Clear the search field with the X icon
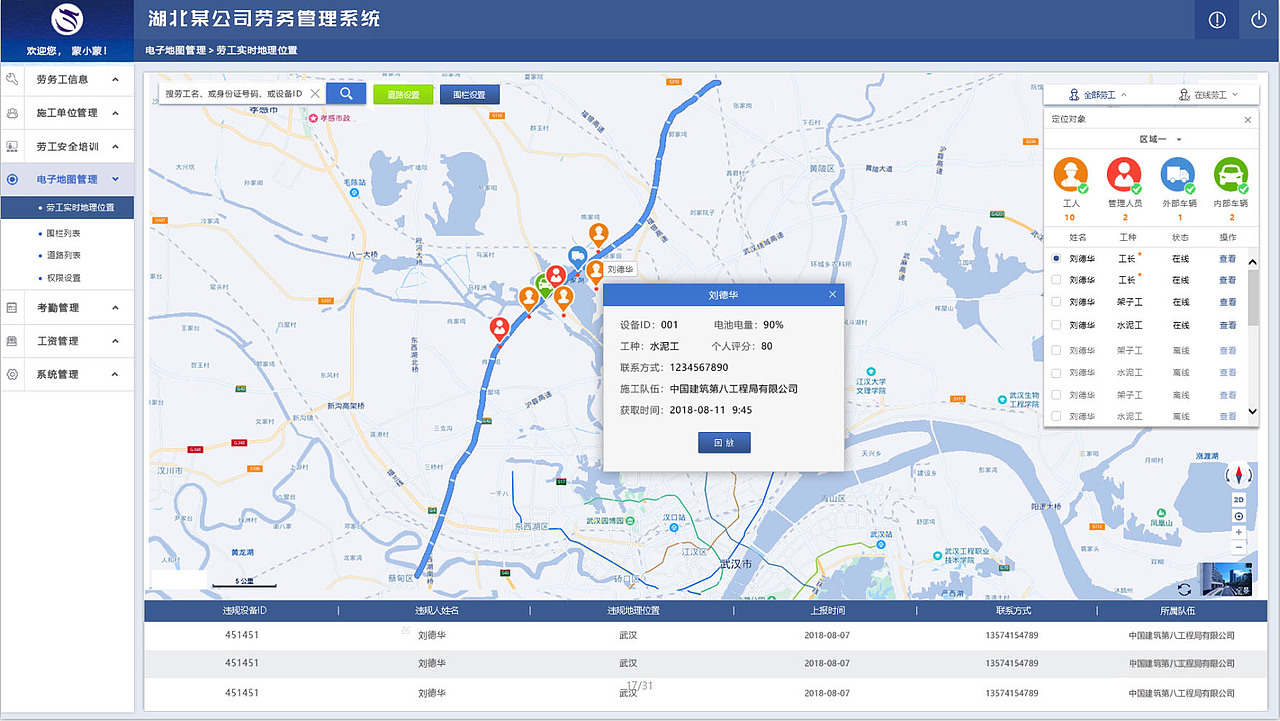The height and width of the screenshot is (721, 1280). tap(314, 94)
